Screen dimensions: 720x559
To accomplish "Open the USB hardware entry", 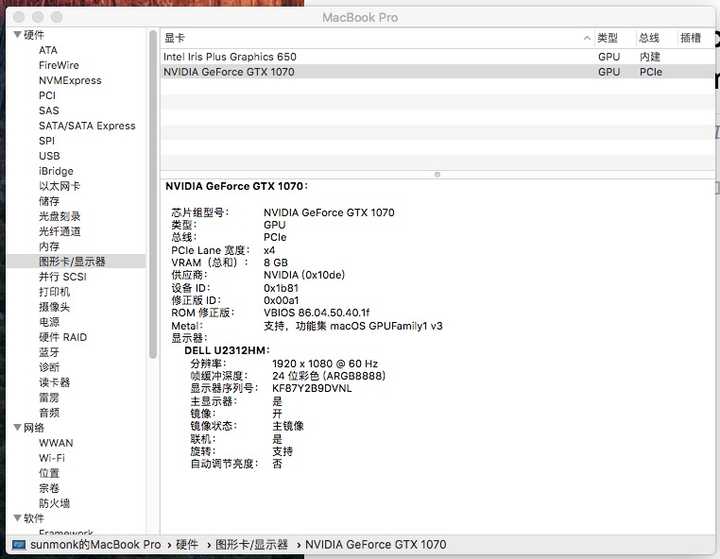I will [x=49, y=156].
